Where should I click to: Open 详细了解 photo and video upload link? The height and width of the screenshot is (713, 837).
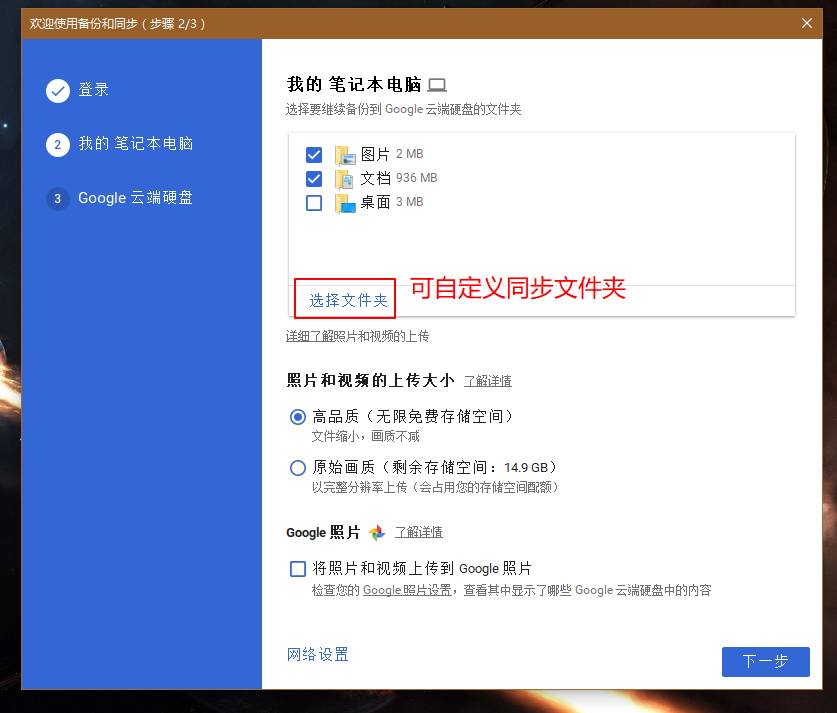310,336
